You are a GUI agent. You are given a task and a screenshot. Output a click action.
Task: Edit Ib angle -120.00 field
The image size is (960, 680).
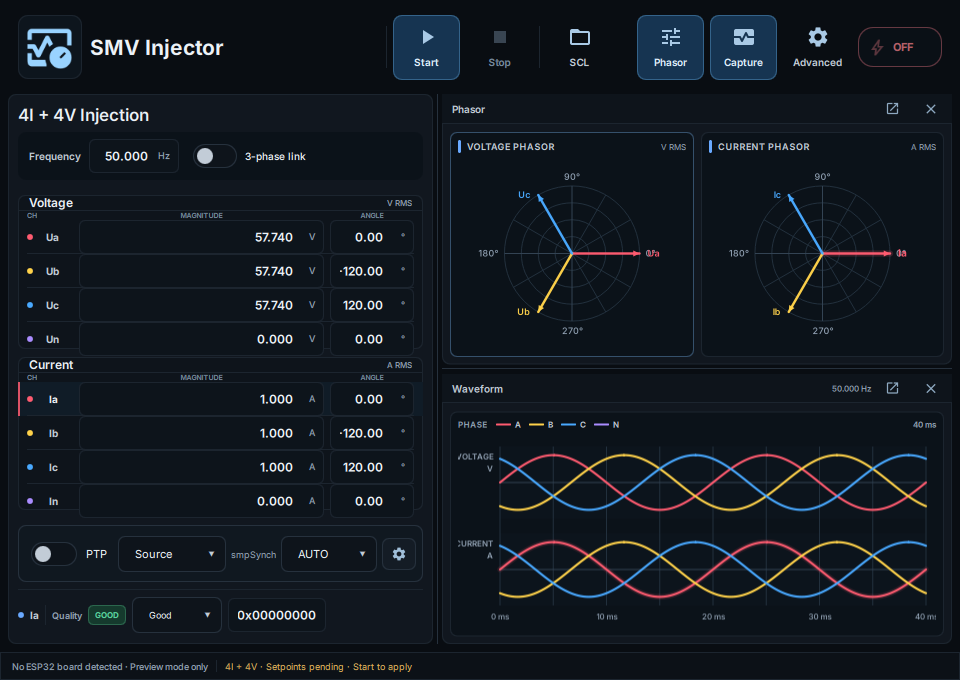[x=372, y=433]
